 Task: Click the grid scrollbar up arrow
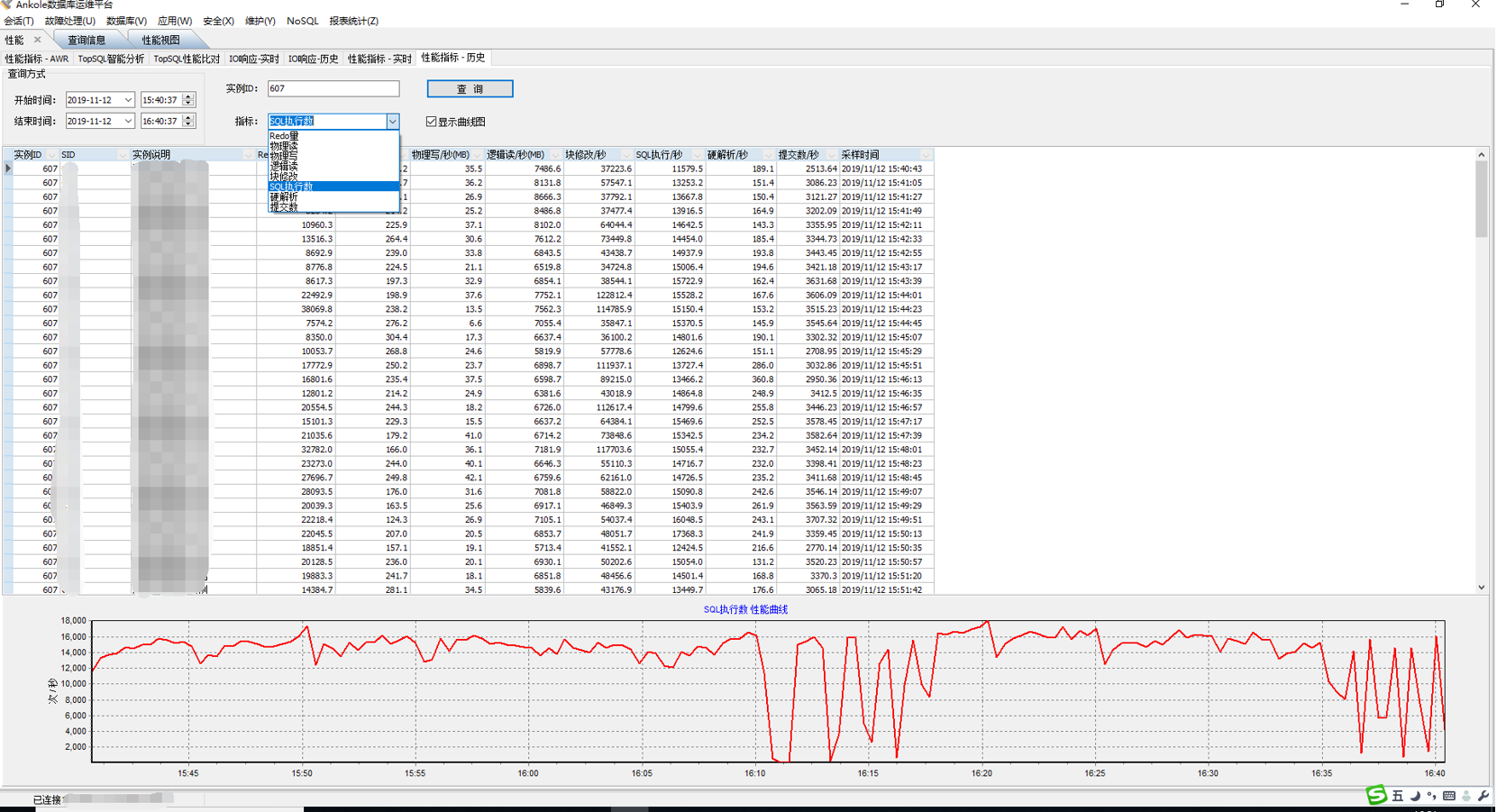pyautogui.click(x=1482, y=155)
